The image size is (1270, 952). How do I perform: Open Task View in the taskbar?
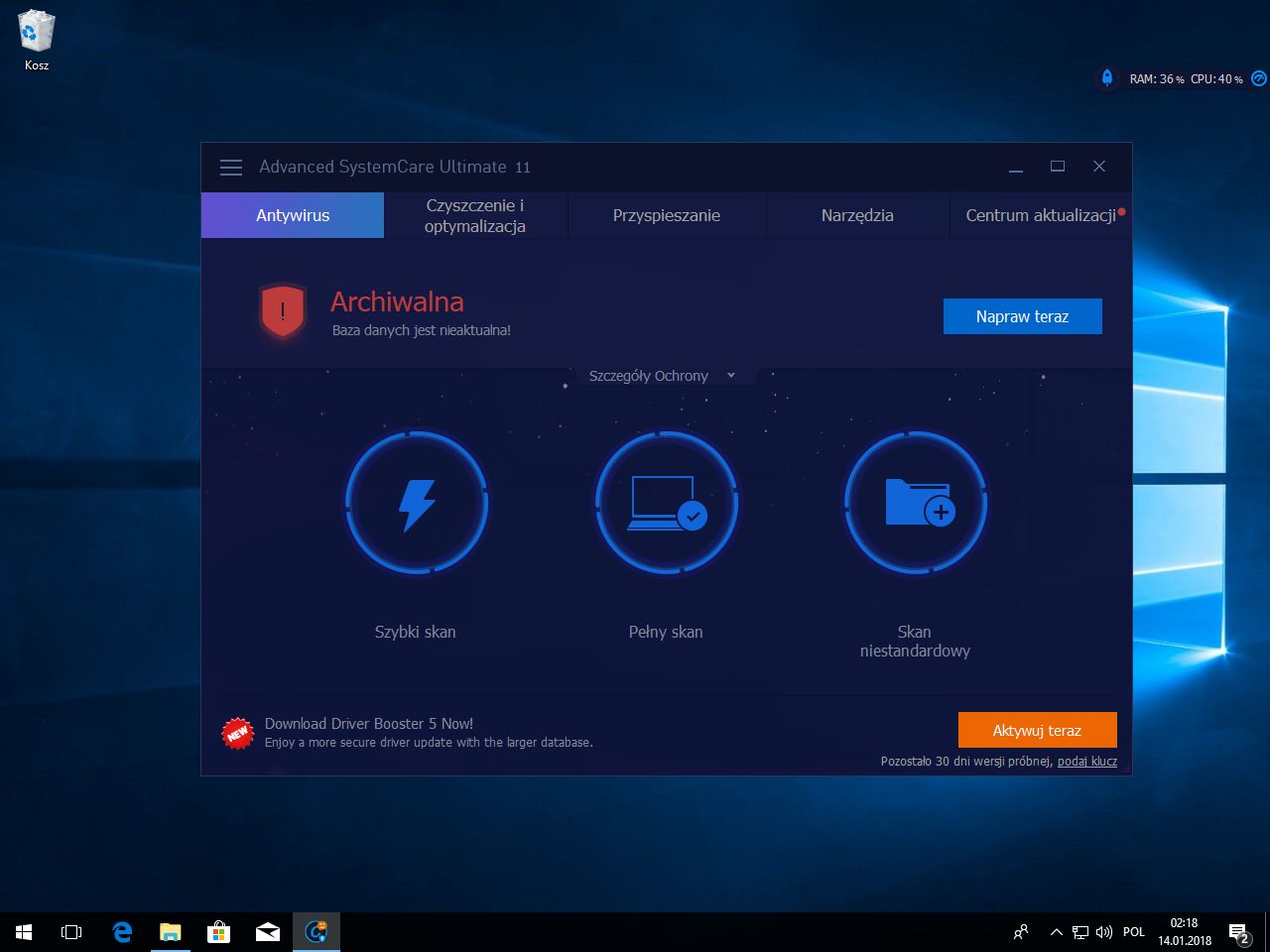pos(71,932)
